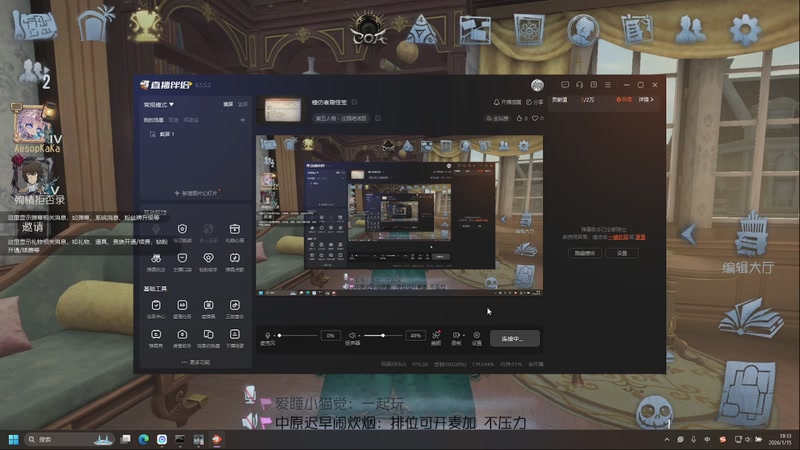The image size is (800, 450).
Task: Click the grayed-out link icon in the interaction grid
Action: (208, 229)
